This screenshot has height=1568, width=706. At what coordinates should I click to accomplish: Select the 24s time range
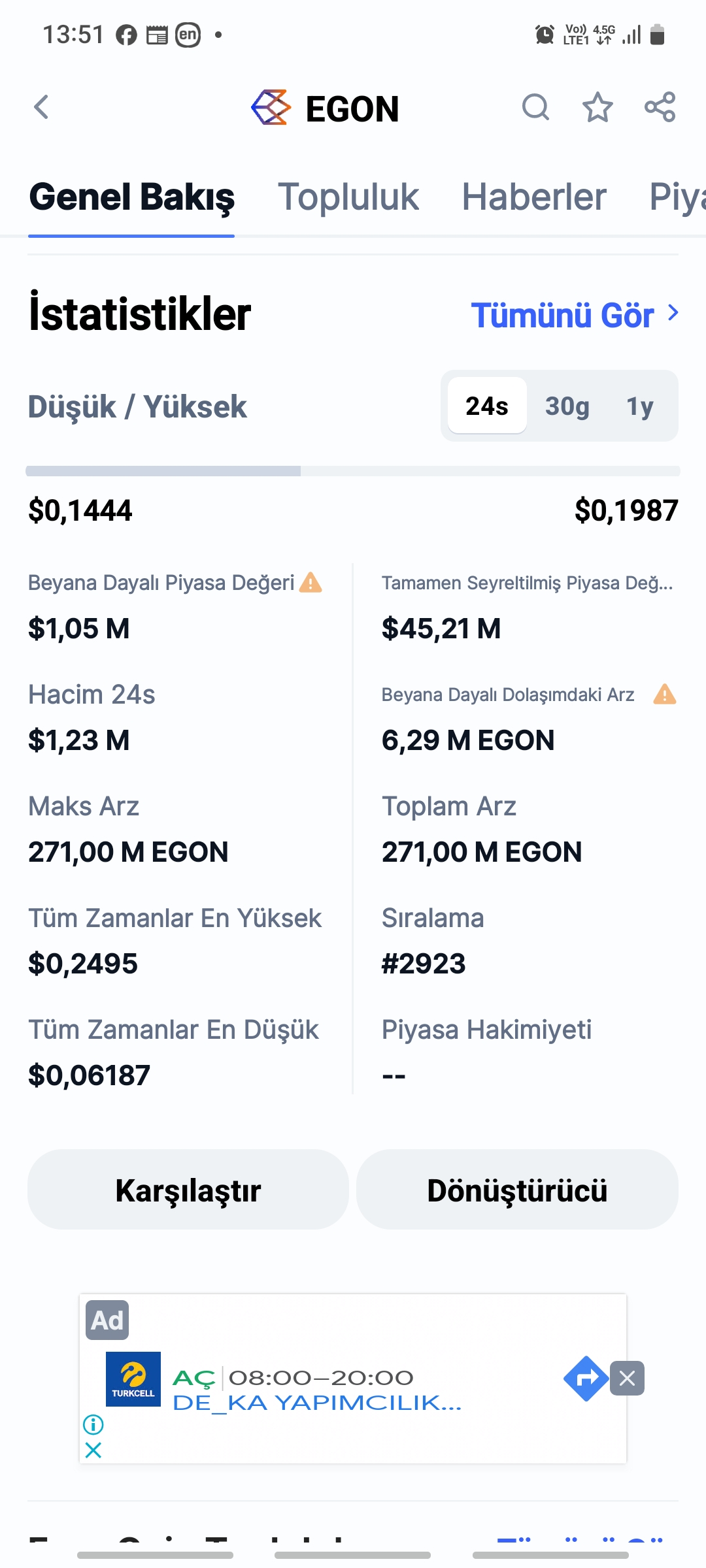tap(487, 406)
